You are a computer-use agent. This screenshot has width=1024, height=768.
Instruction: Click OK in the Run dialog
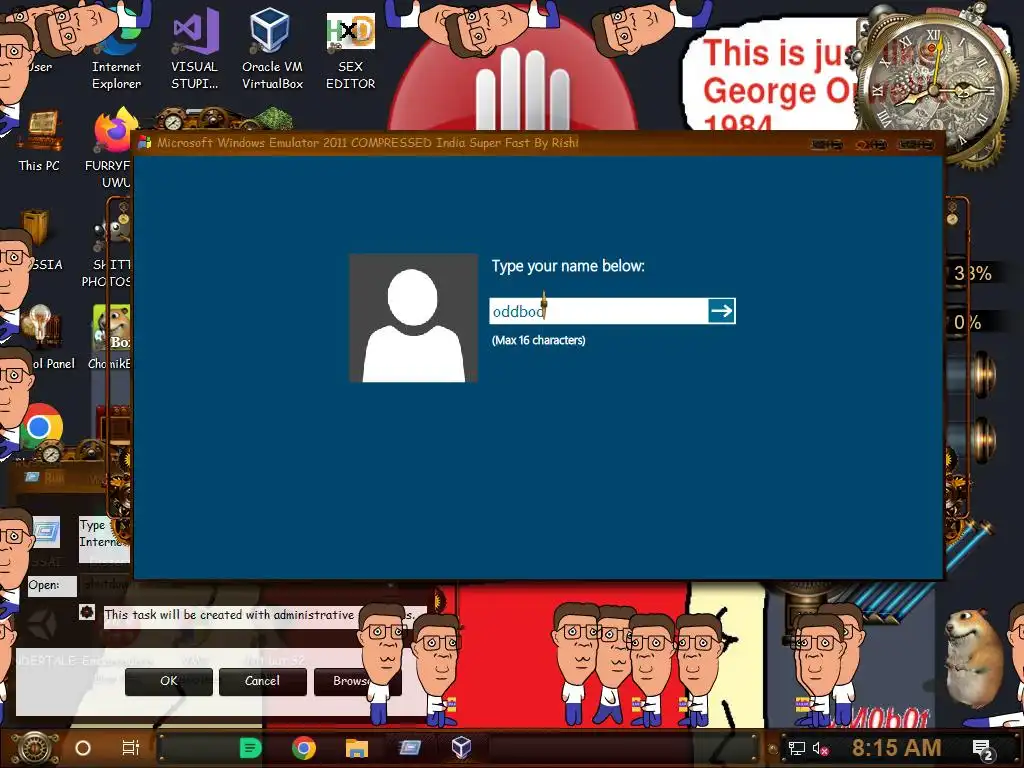[x=168, y=681]
